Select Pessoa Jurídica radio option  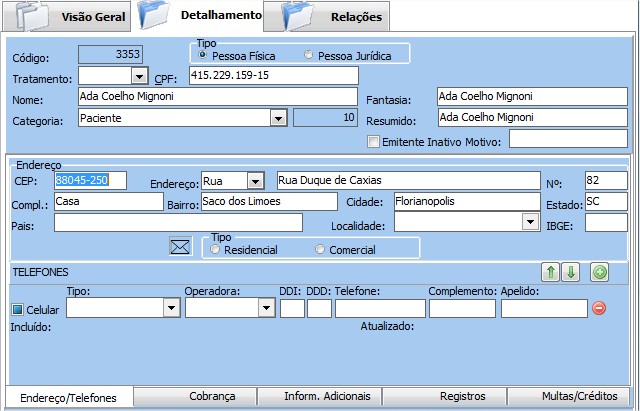[x=309, y=54]
